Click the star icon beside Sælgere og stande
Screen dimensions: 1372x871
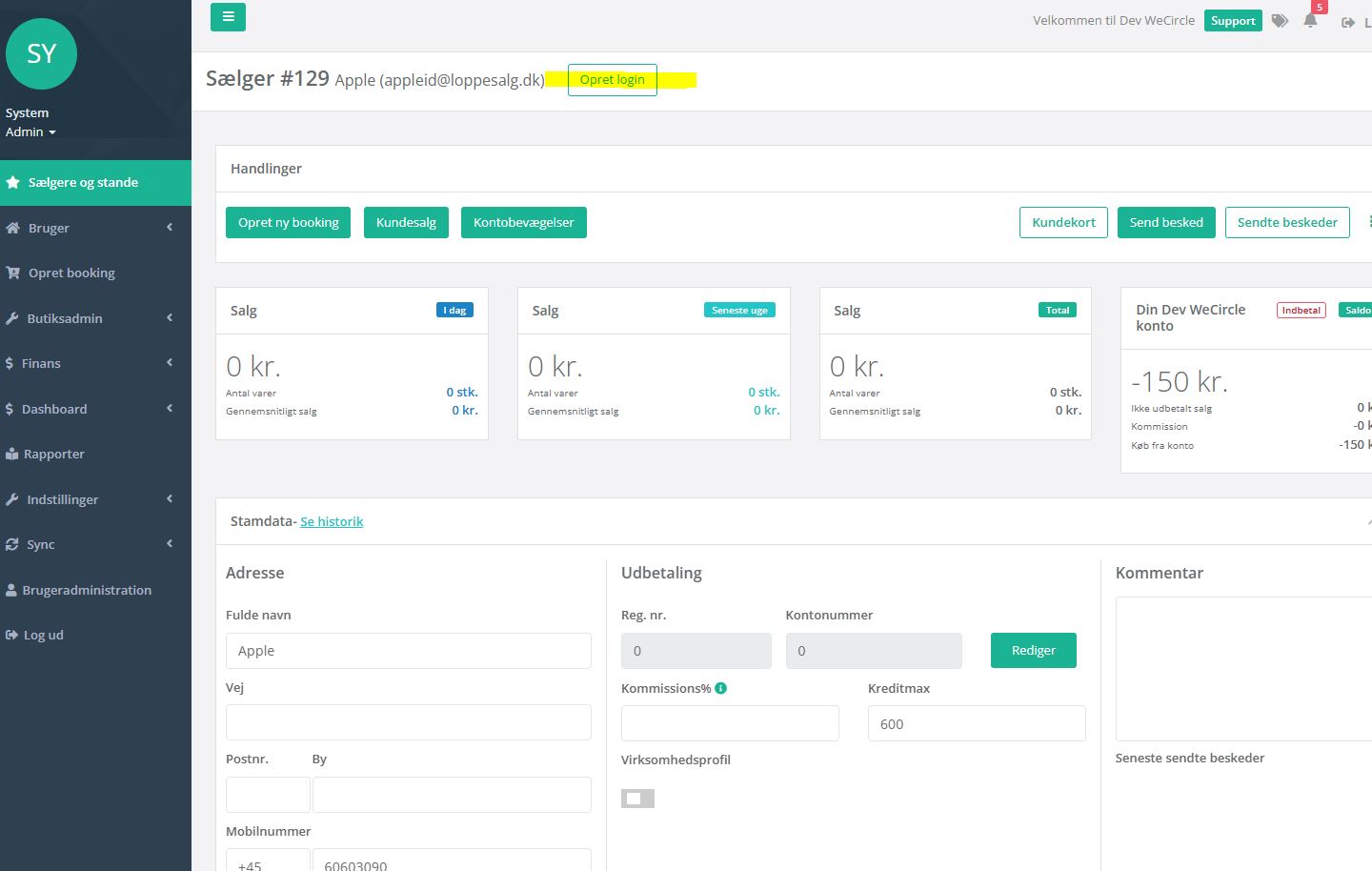(x=13, y=182)
